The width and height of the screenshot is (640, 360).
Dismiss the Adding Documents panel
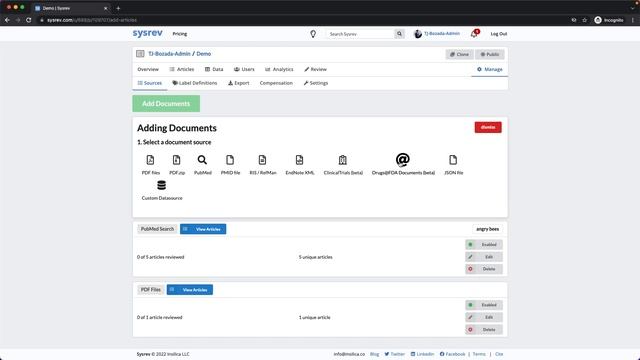click(488, 127)
